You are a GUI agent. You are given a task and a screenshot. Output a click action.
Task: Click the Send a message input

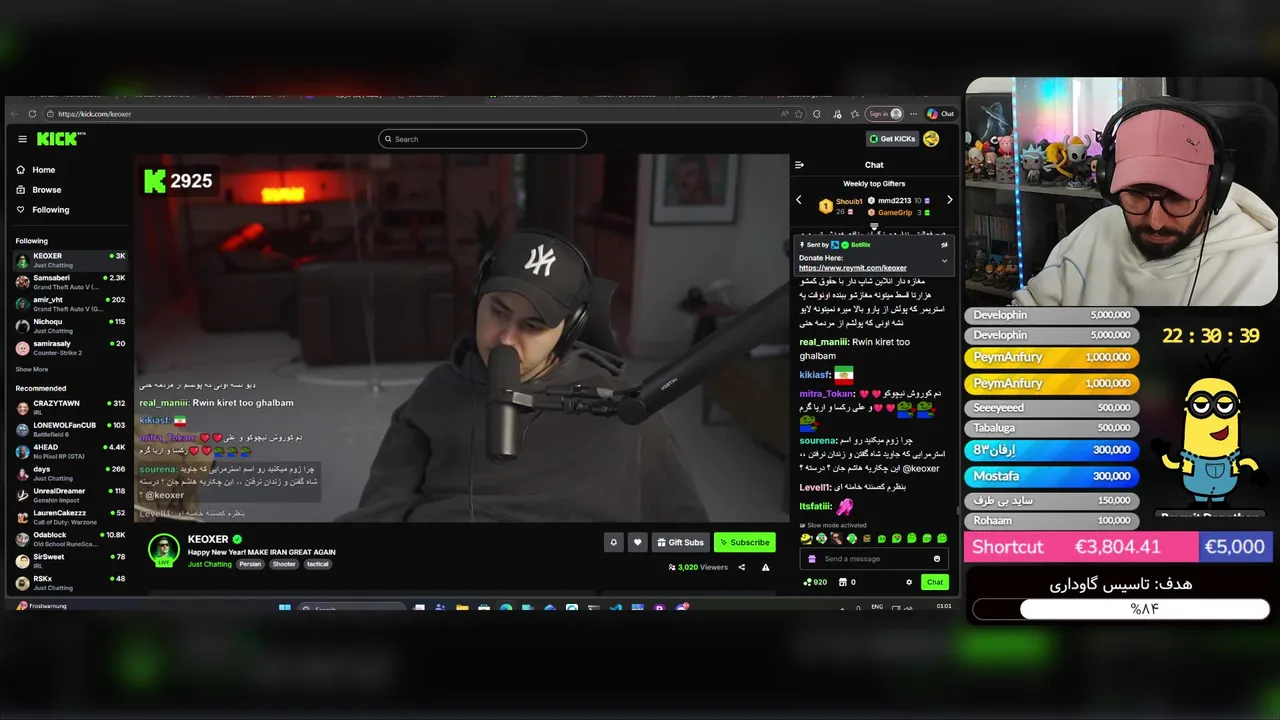pyautogui.click(x=875, y=559)
